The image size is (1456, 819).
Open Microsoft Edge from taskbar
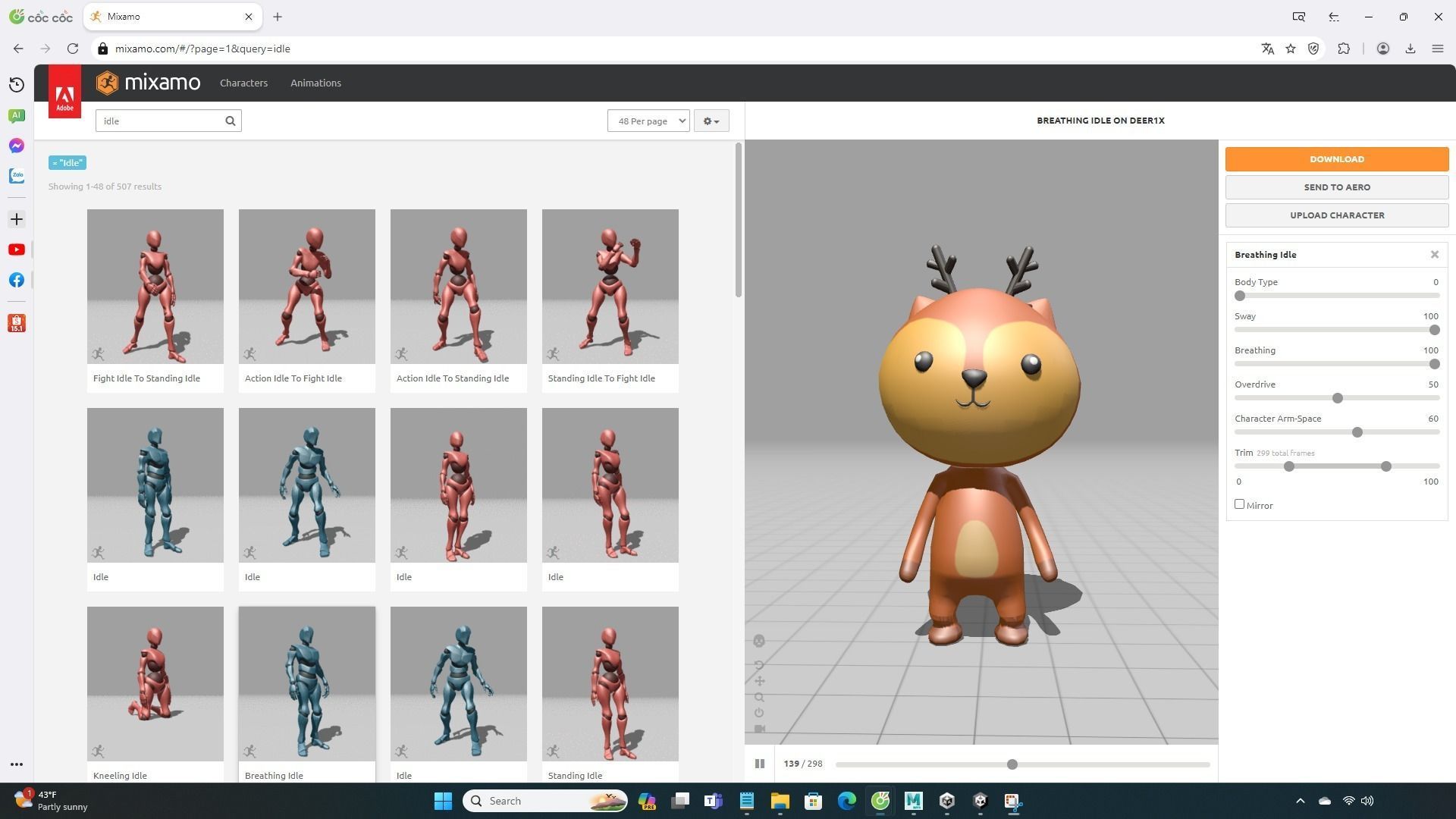(x=846, y=801)
